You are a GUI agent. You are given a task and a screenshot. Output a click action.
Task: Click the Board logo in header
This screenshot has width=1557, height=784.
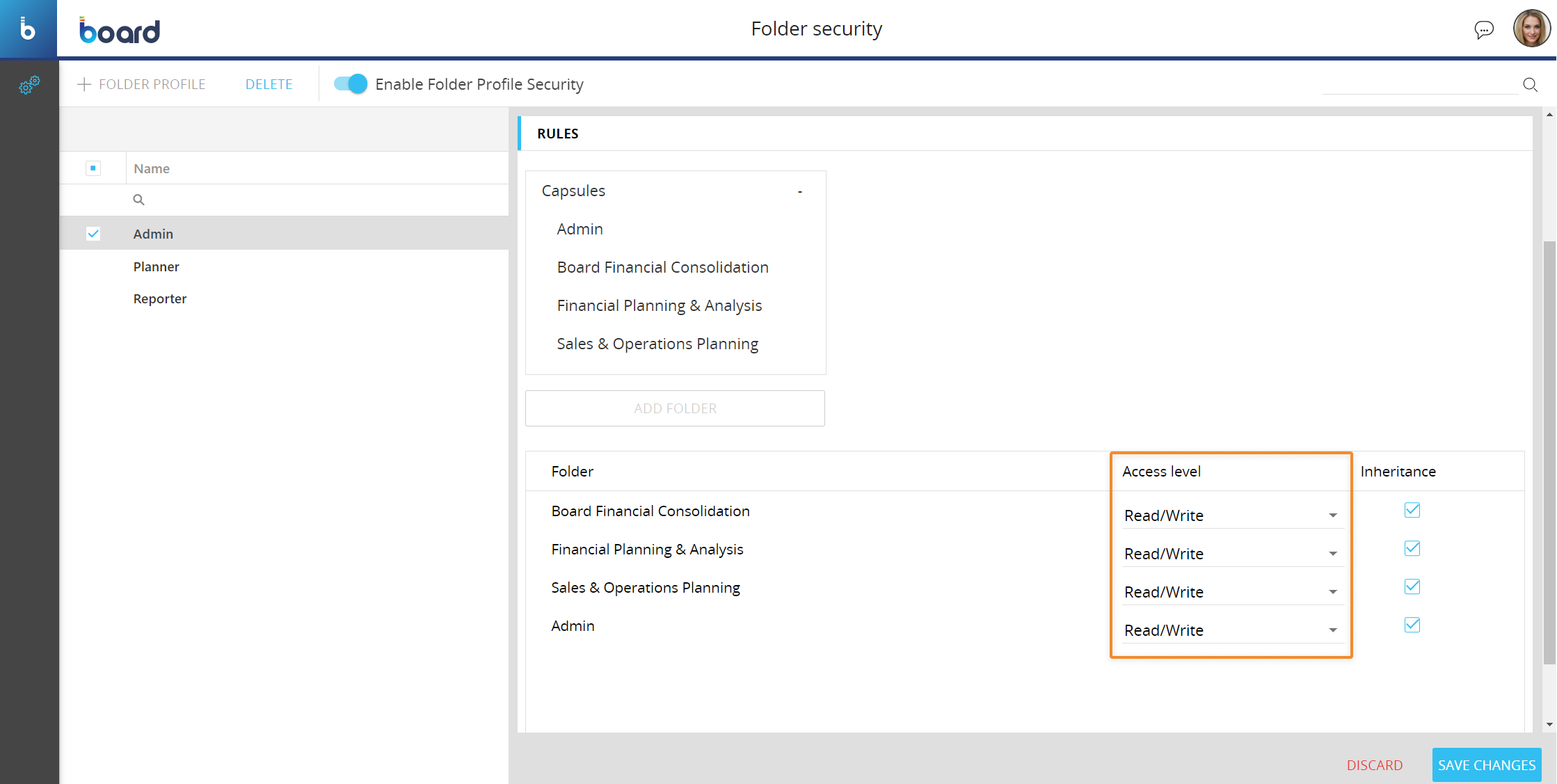[120, 31]
